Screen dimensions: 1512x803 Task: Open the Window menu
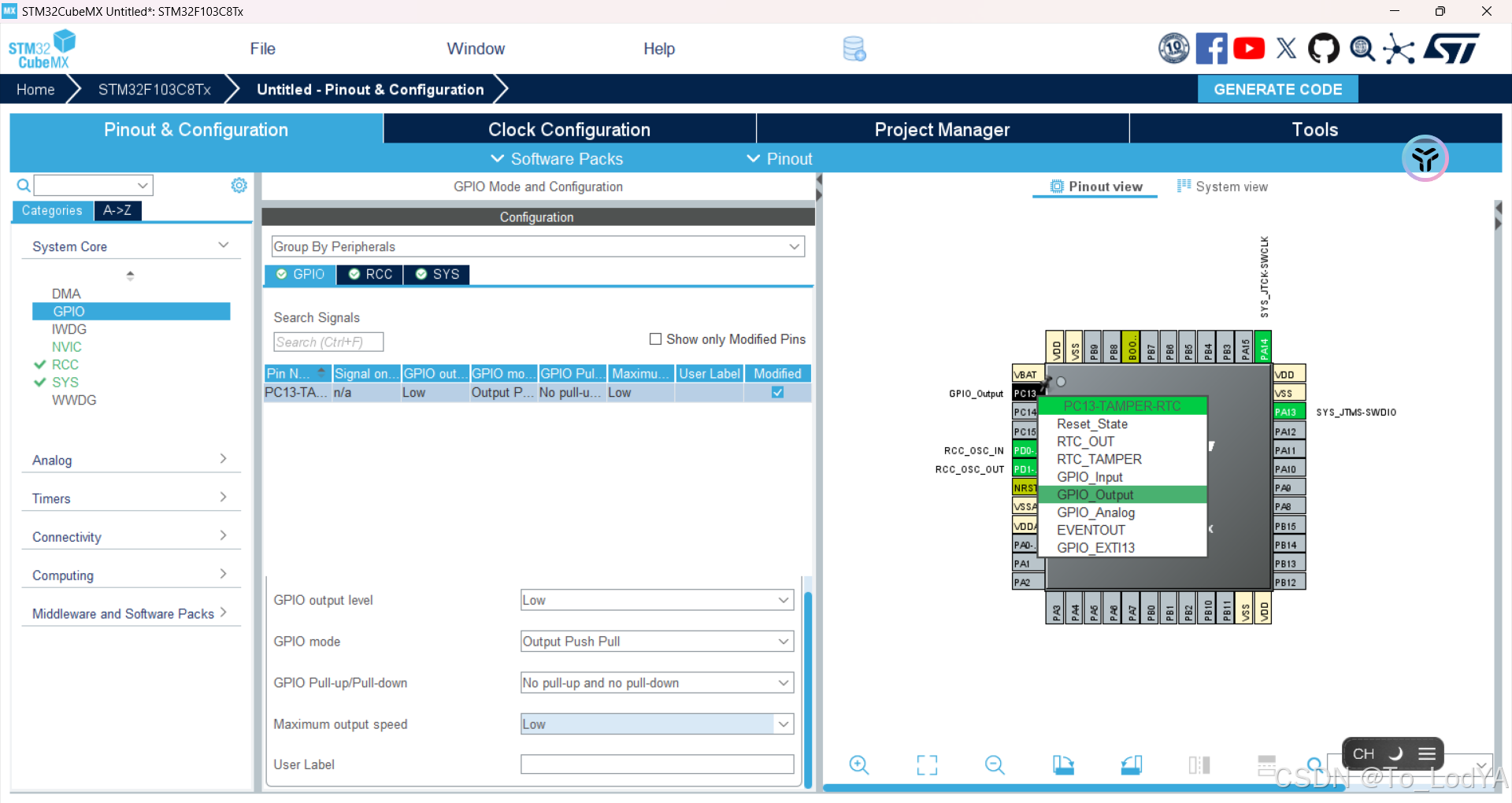tap(476, 49)
